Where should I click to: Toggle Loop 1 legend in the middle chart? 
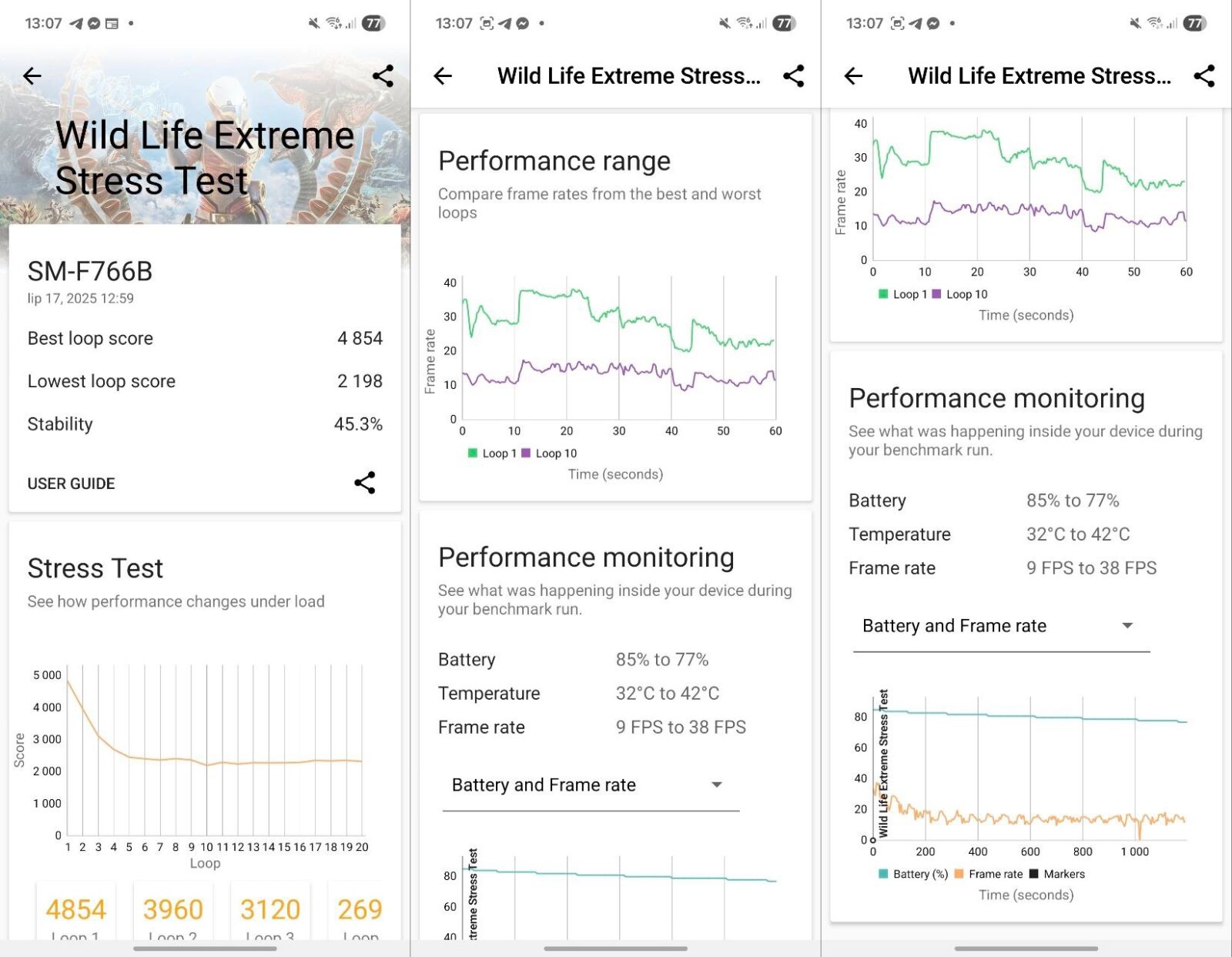click(493, 453)
